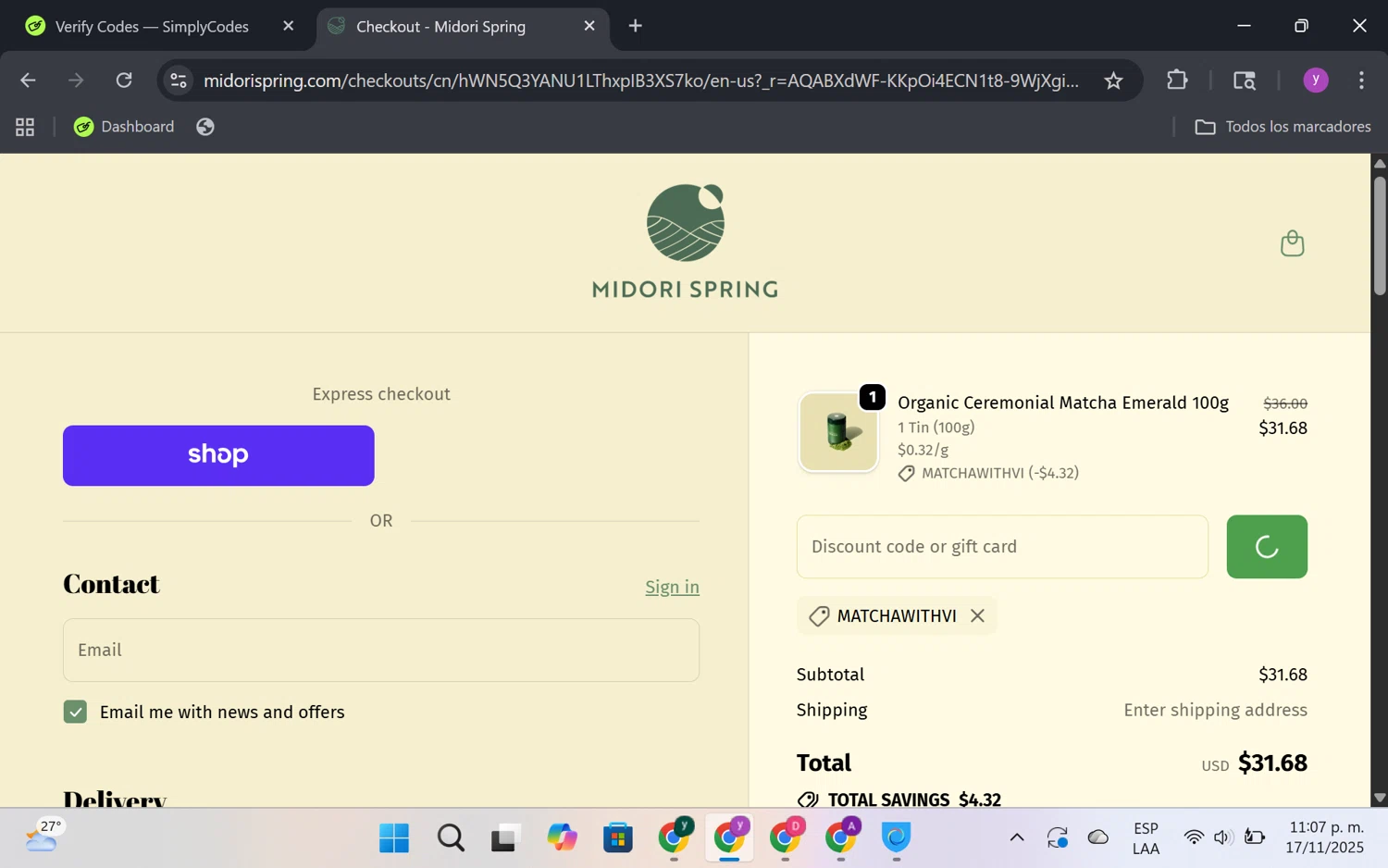Open the browser Extensions menu

[1177, 81]
